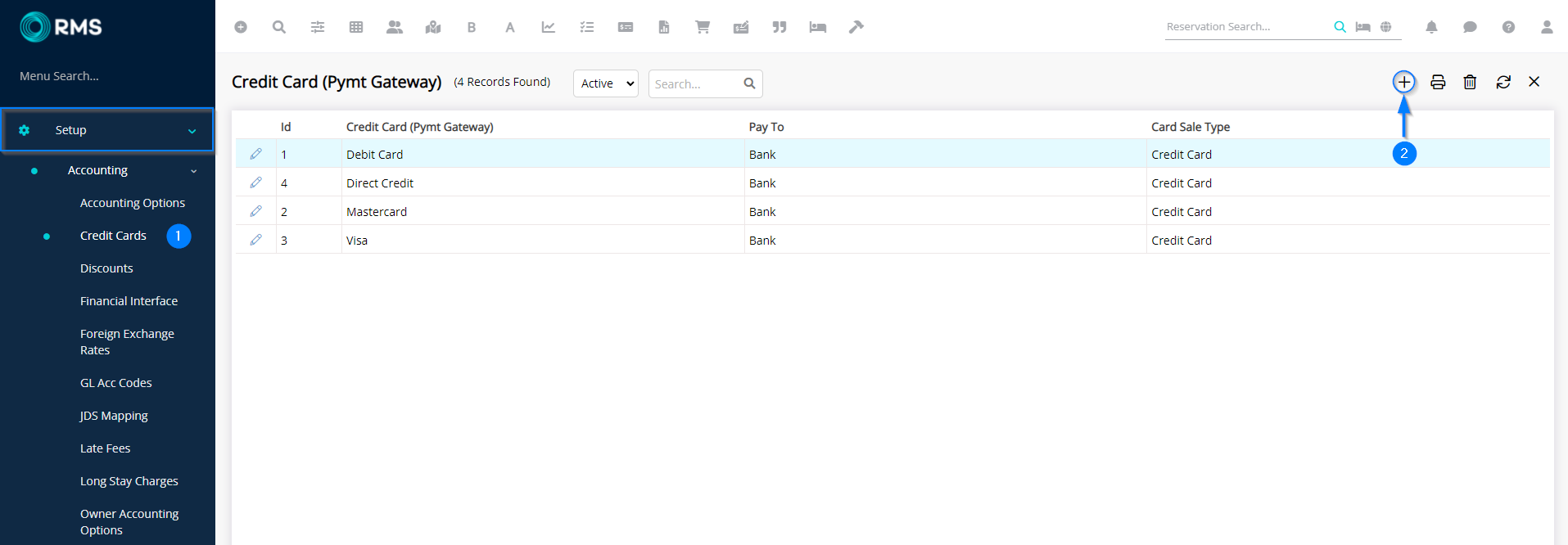Open the user profile icon
The width and height of the screenshot is (1568, 545).
1546,27
